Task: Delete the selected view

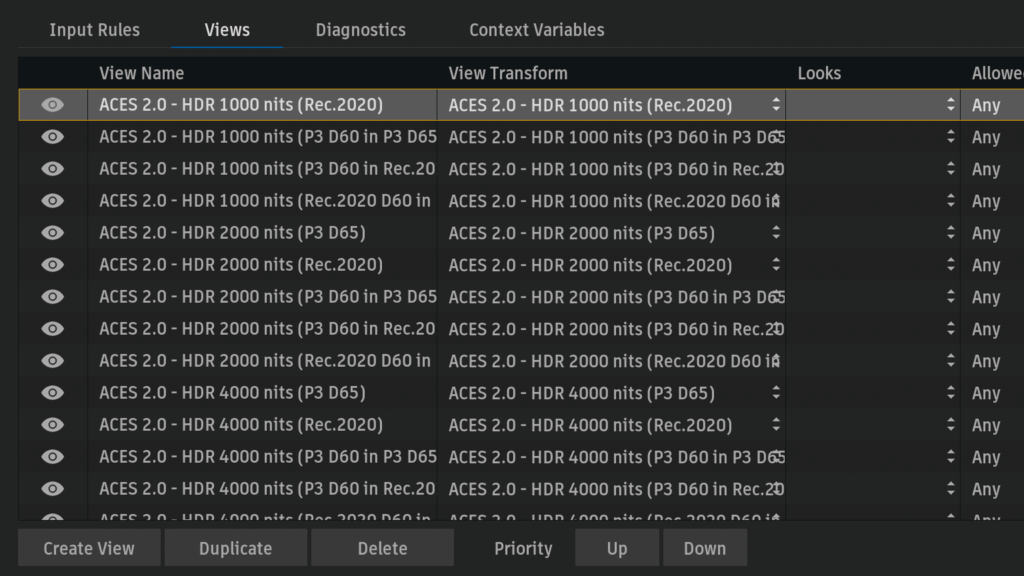Action: tap(382, 548)
